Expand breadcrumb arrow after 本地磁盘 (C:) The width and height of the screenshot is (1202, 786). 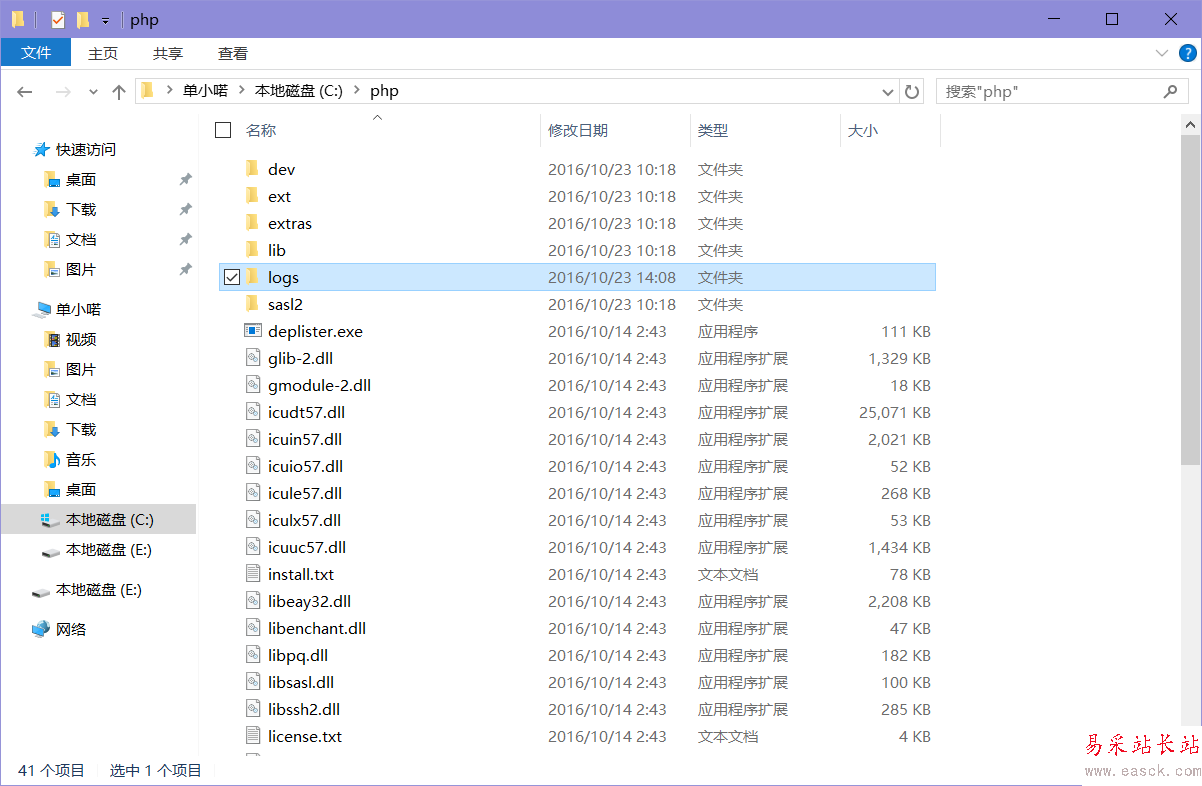pos(357,91)
